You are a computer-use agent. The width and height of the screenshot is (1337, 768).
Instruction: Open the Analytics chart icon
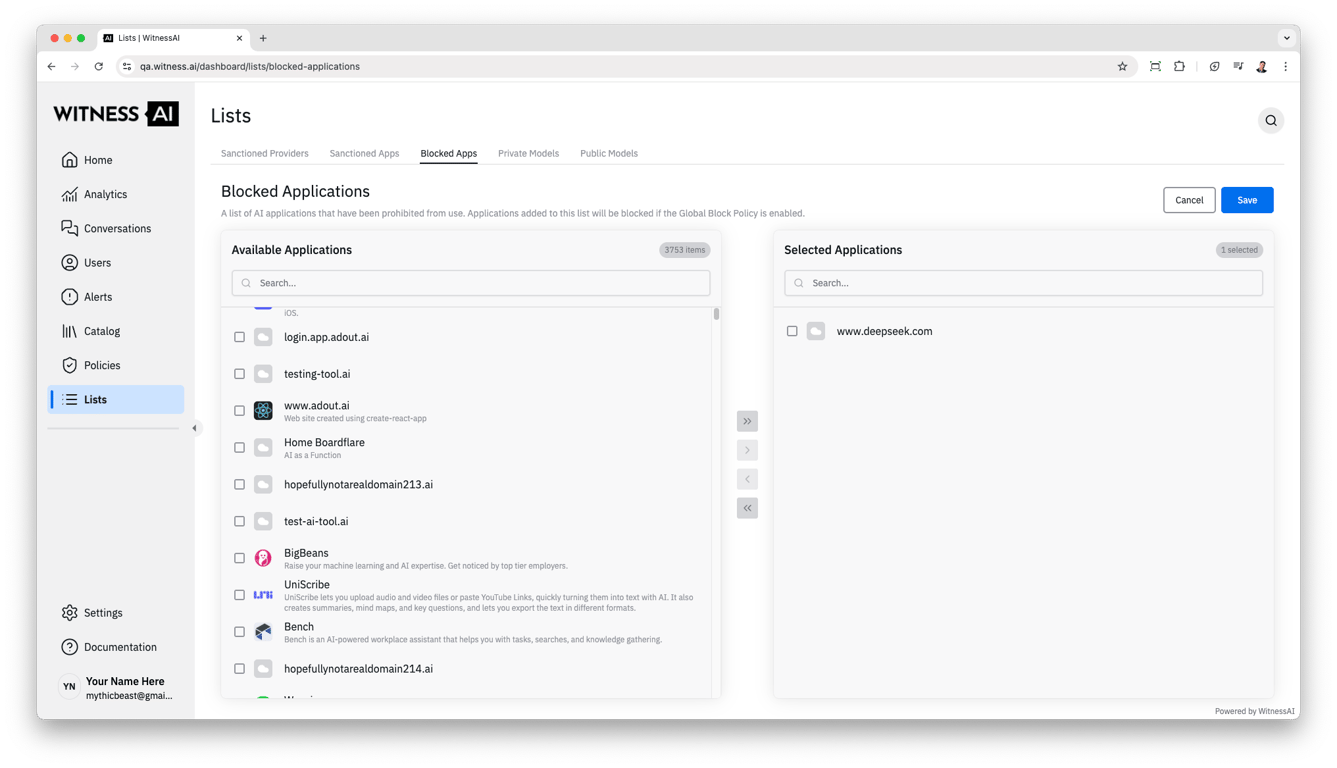69,194
